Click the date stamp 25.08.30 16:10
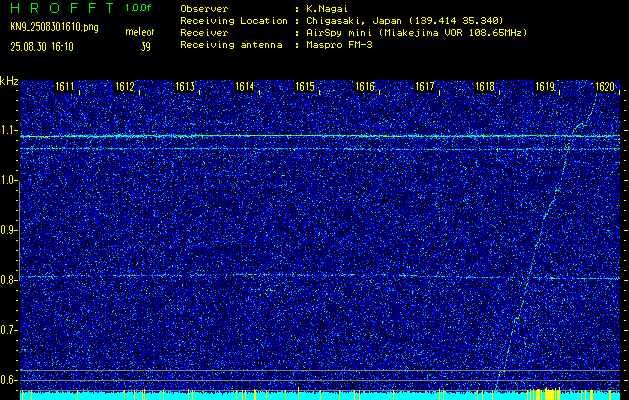Viewport: 629px width, 400px height. (x=42, y=47)
